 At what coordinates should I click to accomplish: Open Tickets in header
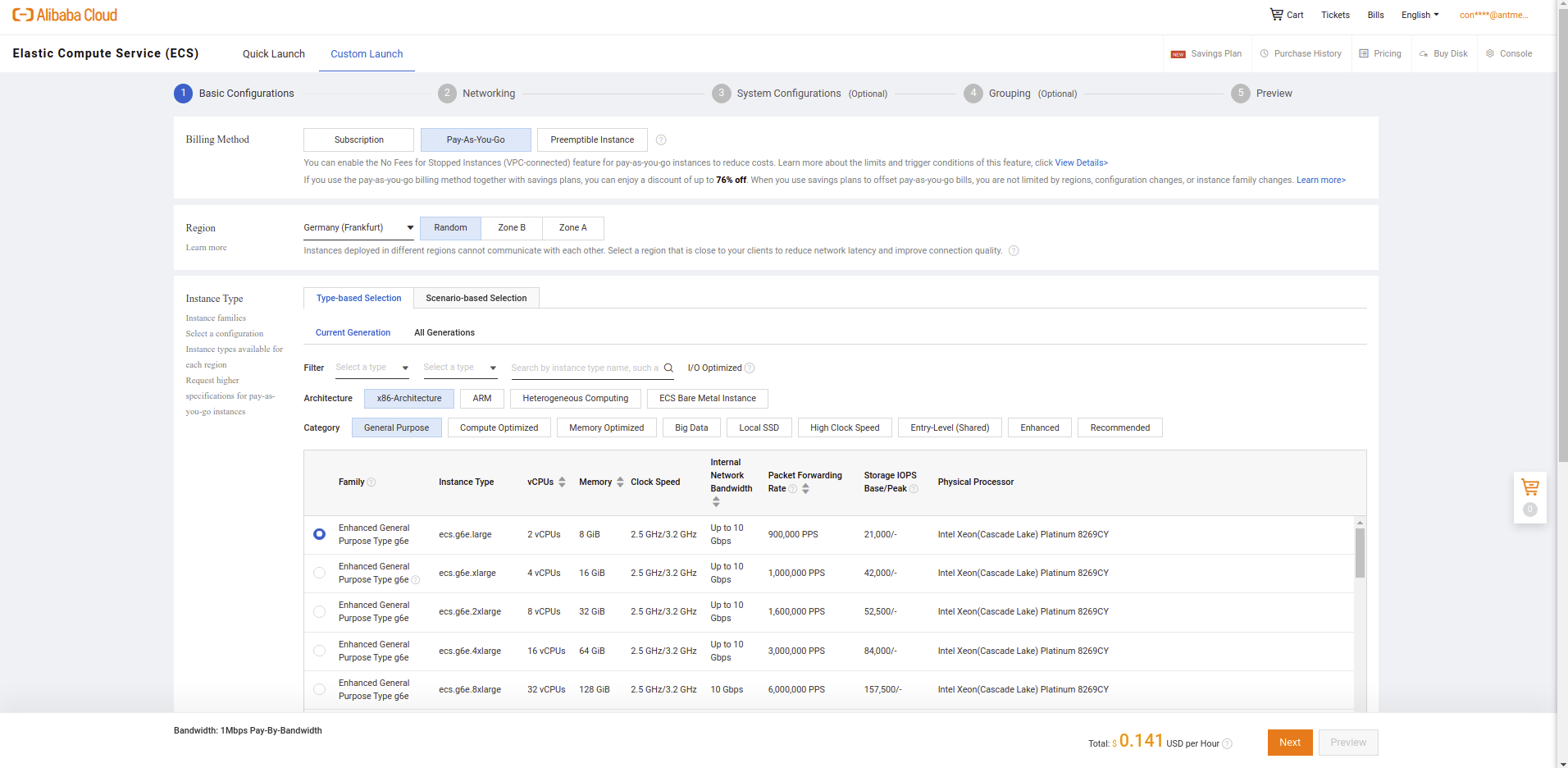[x=1335, y=15]
